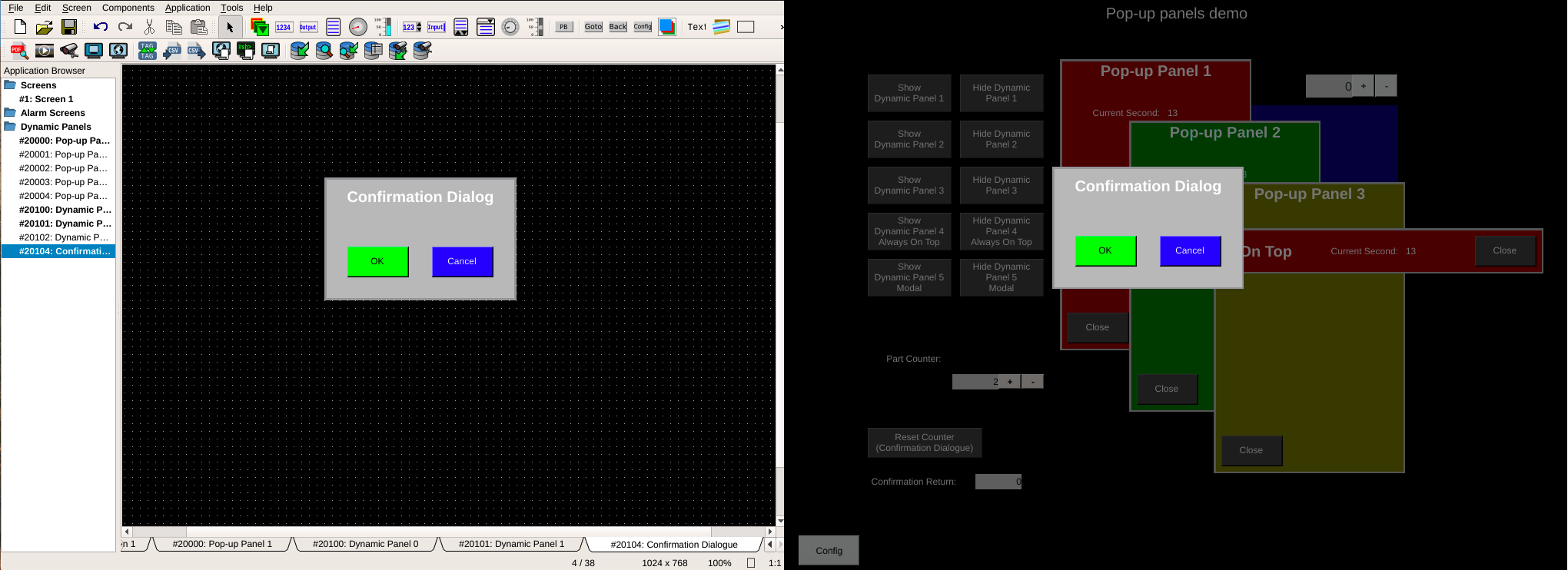Collapse the Screens folder in Application Browser
Screen dimensions: 1568x570
tap(11, 85)
